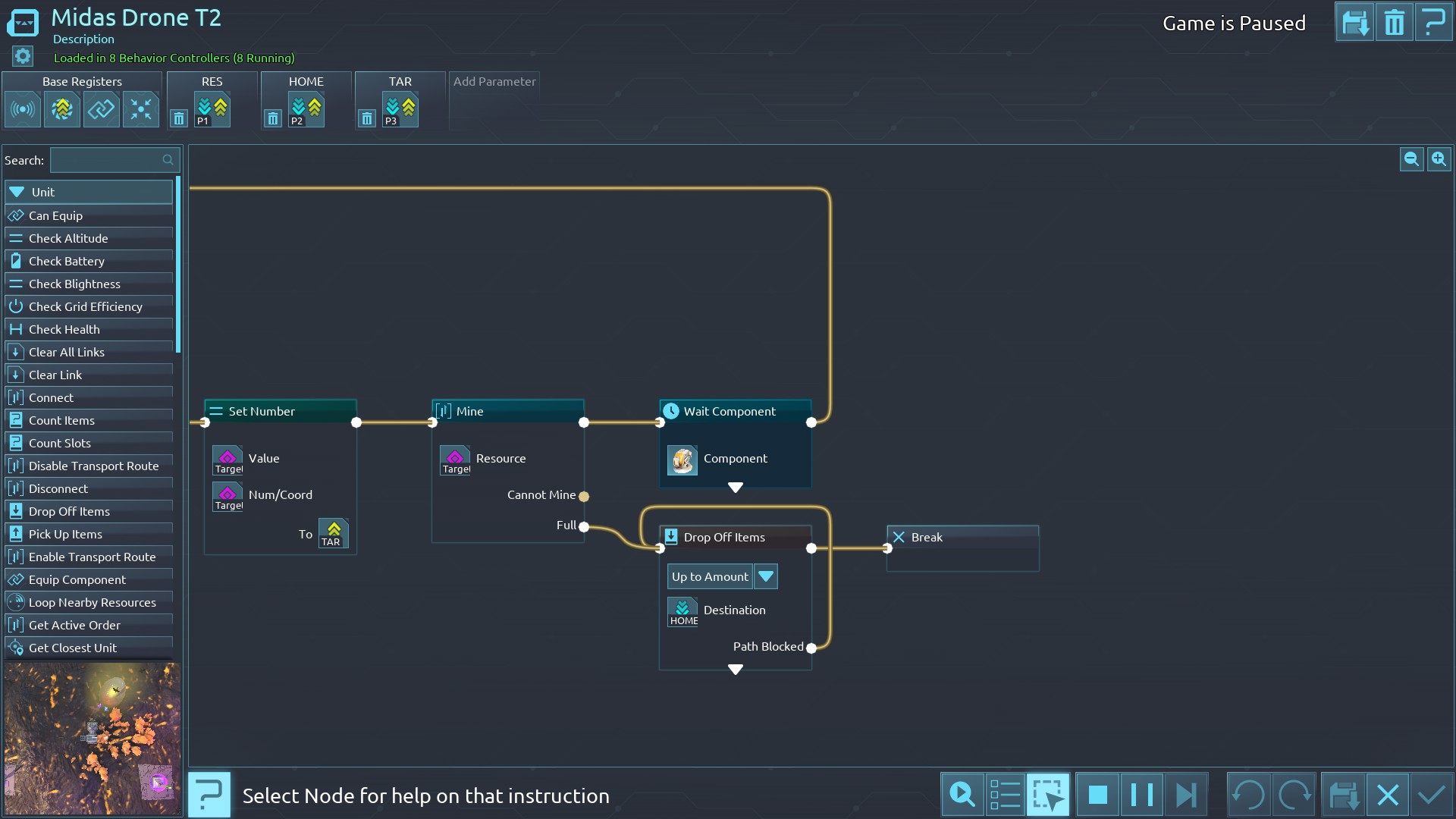Collapse the Unit category expander

pos(17,192)
